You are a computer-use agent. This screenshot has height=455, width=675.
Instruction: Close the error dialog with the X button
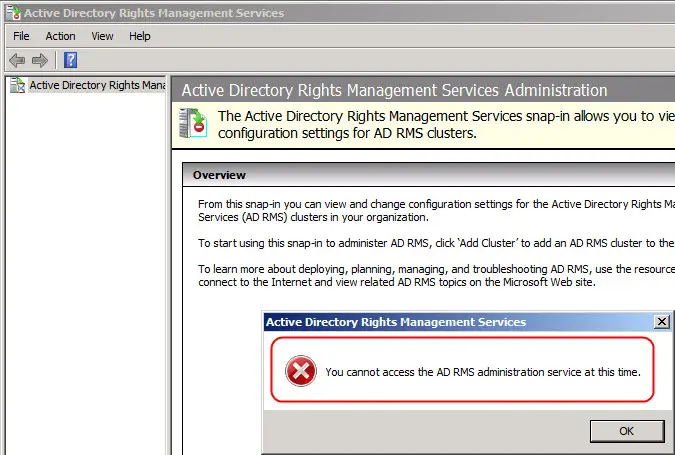coord(662,322)
